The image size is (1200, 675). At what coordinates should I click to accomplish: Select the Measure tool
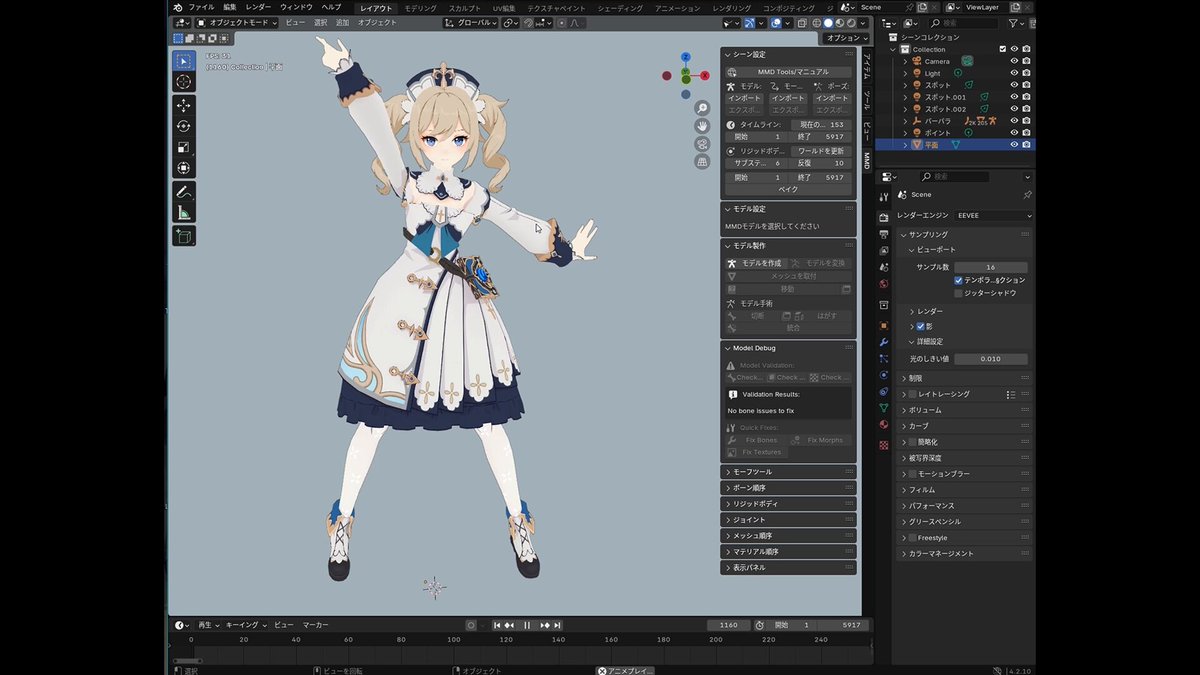tap(184, 212)
